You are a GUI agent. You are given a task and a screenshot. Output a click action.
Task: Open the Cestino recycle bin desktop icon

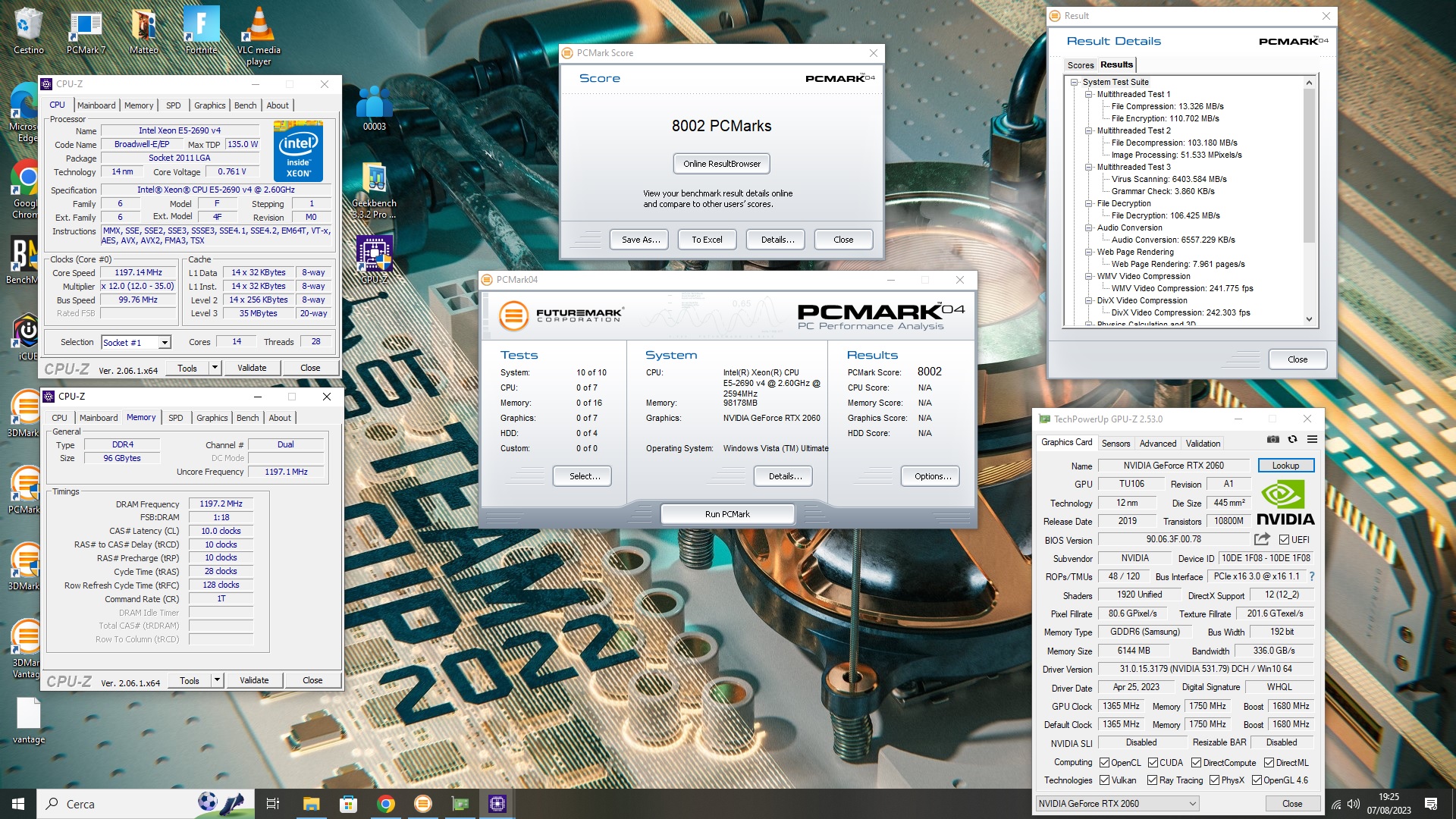pos(29,32)
